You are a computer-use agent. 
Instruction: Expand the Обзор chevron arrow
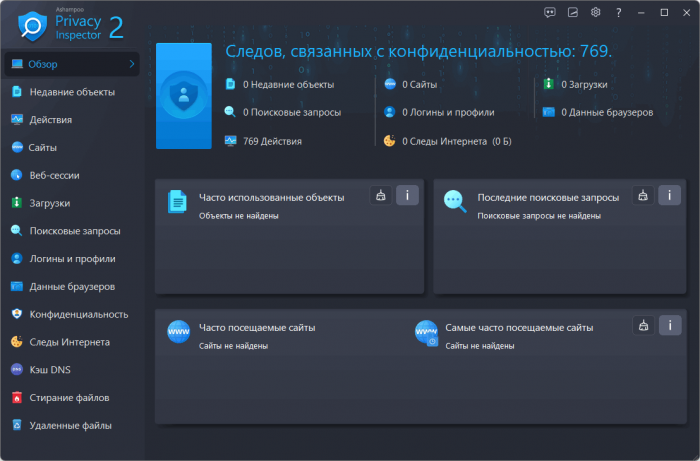[131, 64]
